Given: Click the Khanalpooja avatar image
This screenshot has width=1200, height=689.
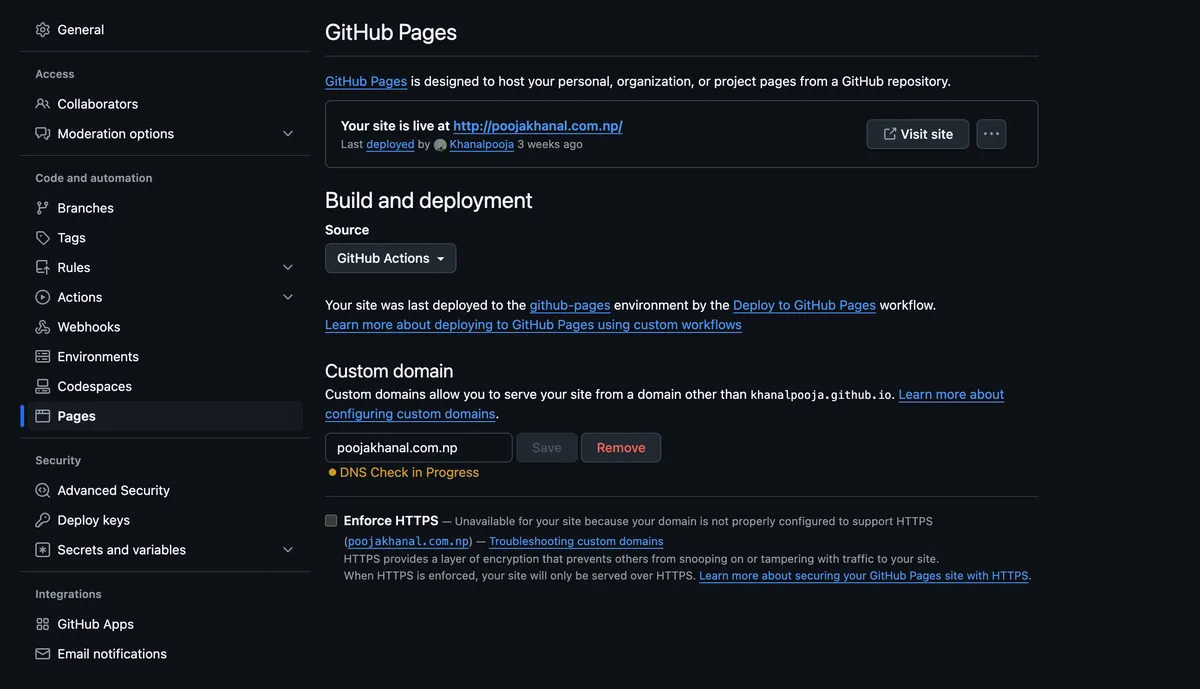Looking at the screenshot, I should coord(440,145).
